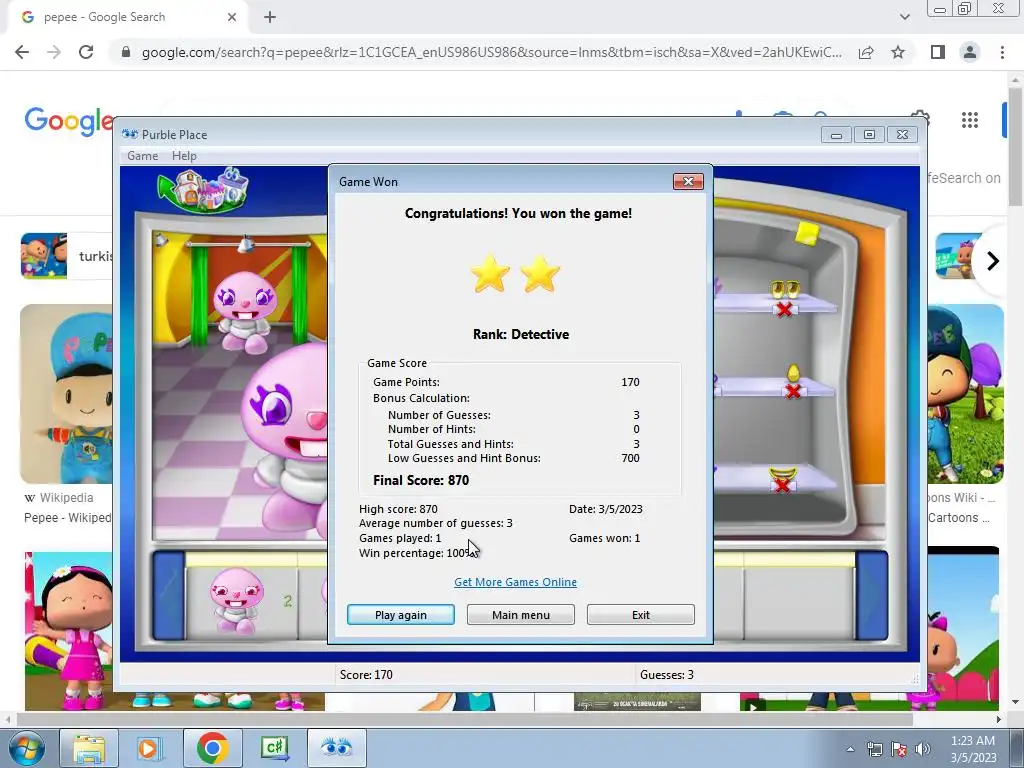Click the browser Back arrow
The width and height of the screenshot is (1024, 768).
[22, 52]
